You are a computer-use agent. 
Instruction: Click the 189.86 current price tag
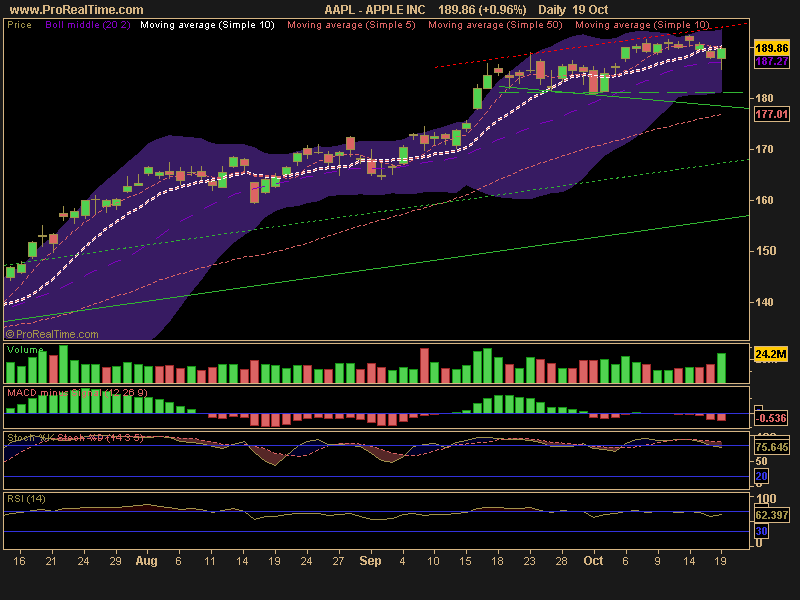click(771, 48)
